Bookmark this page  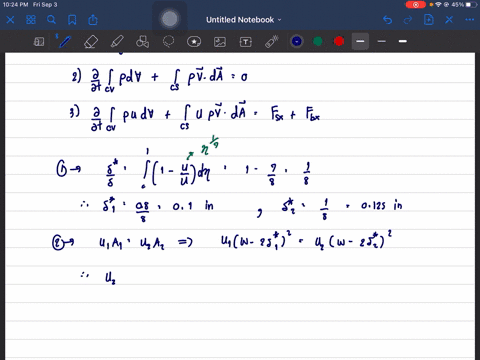[x=72, y=20]
